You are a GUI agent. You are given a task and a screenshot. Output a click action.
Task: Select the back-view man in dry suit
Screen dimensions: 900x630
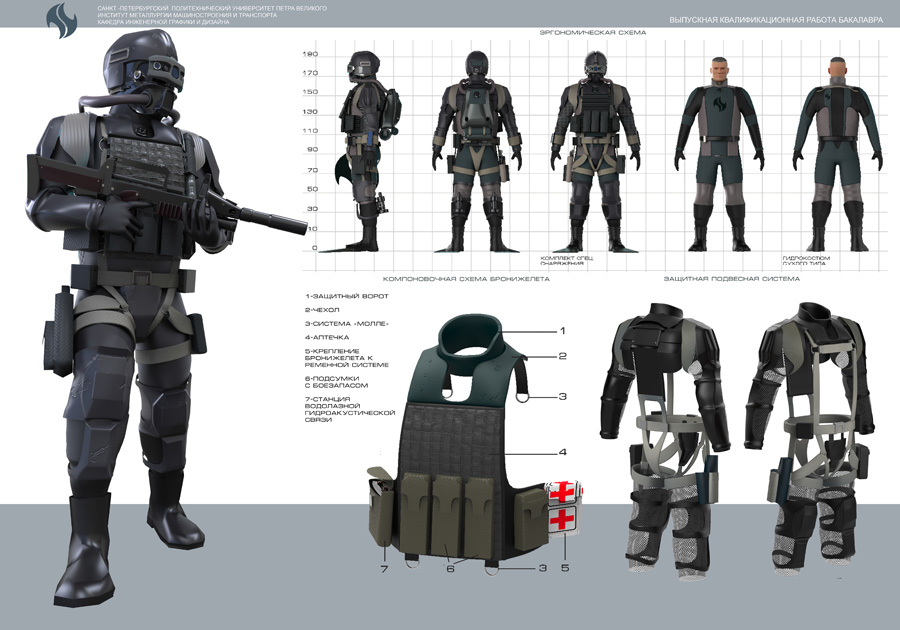coord(837,154)
